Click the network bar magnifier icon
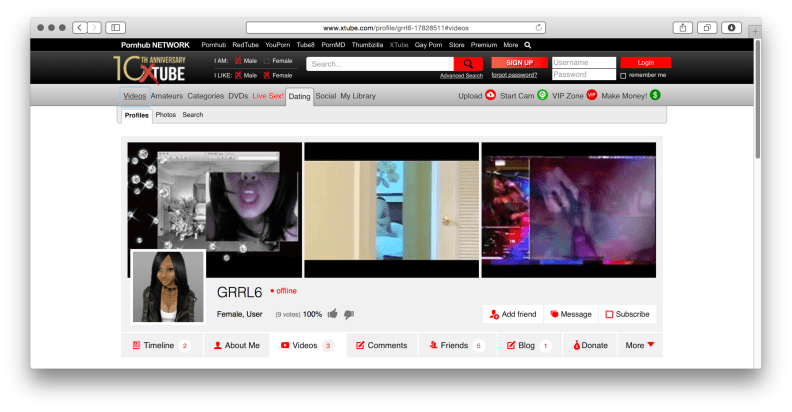 [528, 45]
